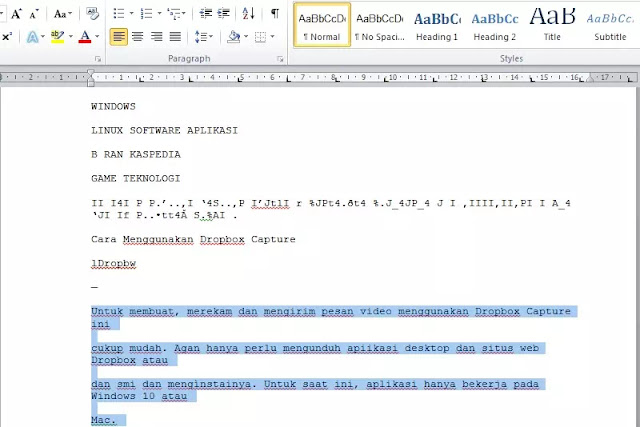Toggle Align Text Right

(156, 37)
